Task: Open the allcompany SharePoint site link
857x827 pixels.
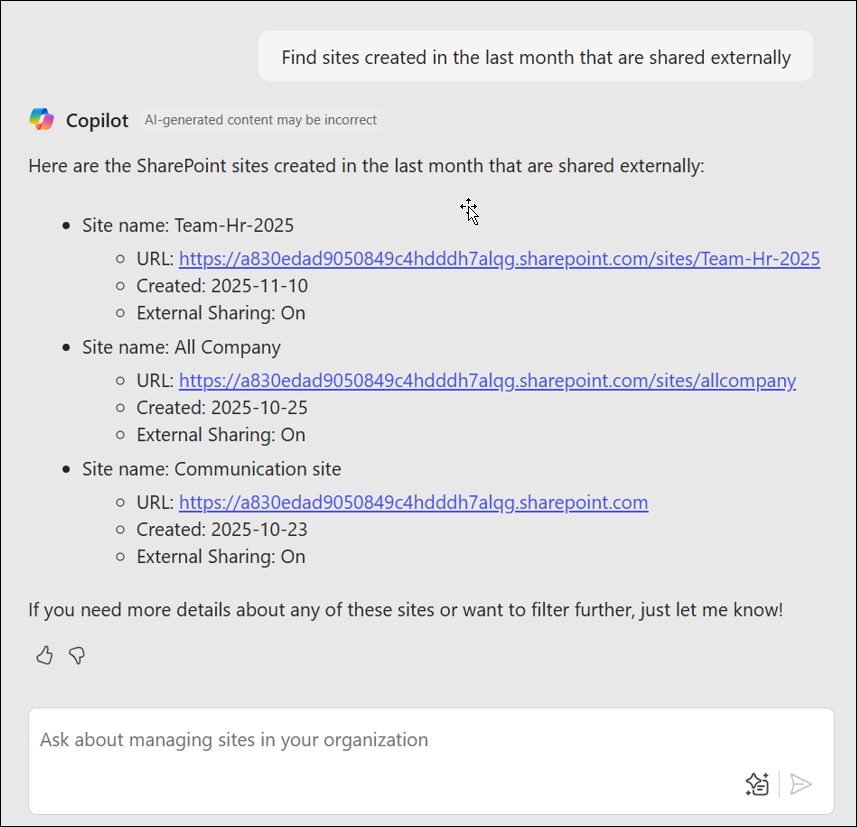Action: pos(487,380)
